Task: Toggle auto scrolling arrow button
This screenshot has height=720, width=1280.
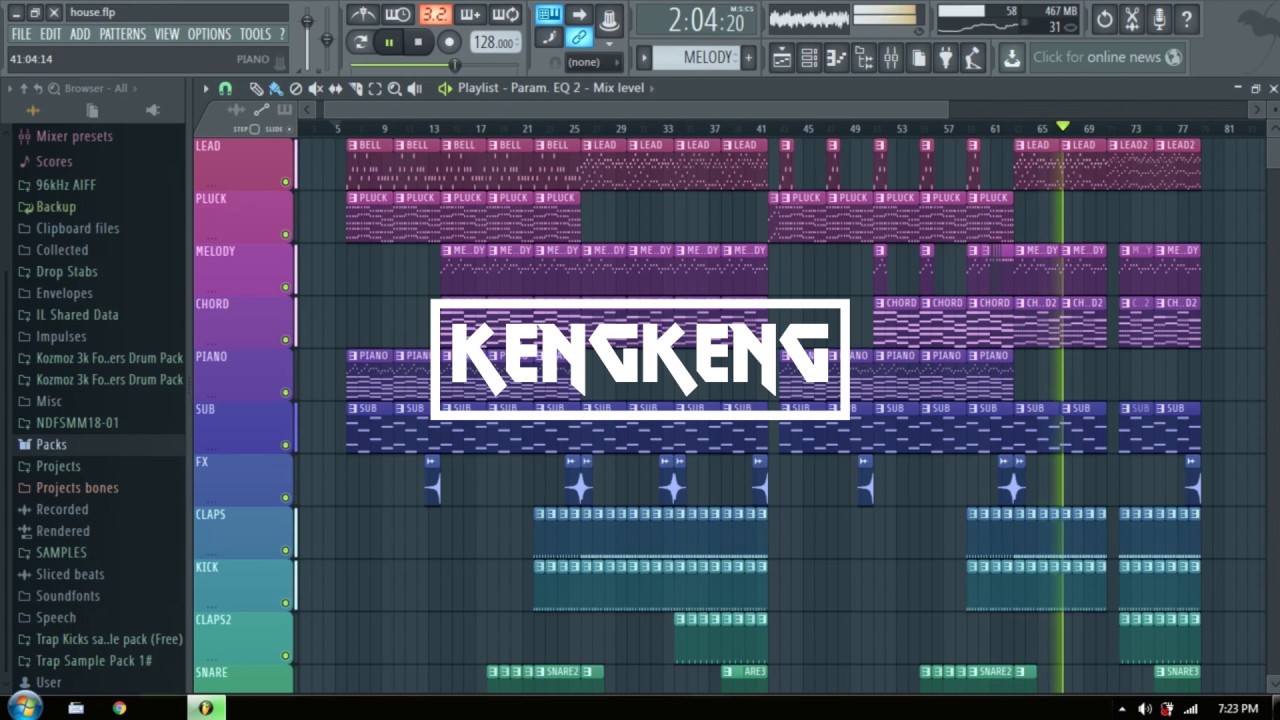Action: tap(579, 14)
